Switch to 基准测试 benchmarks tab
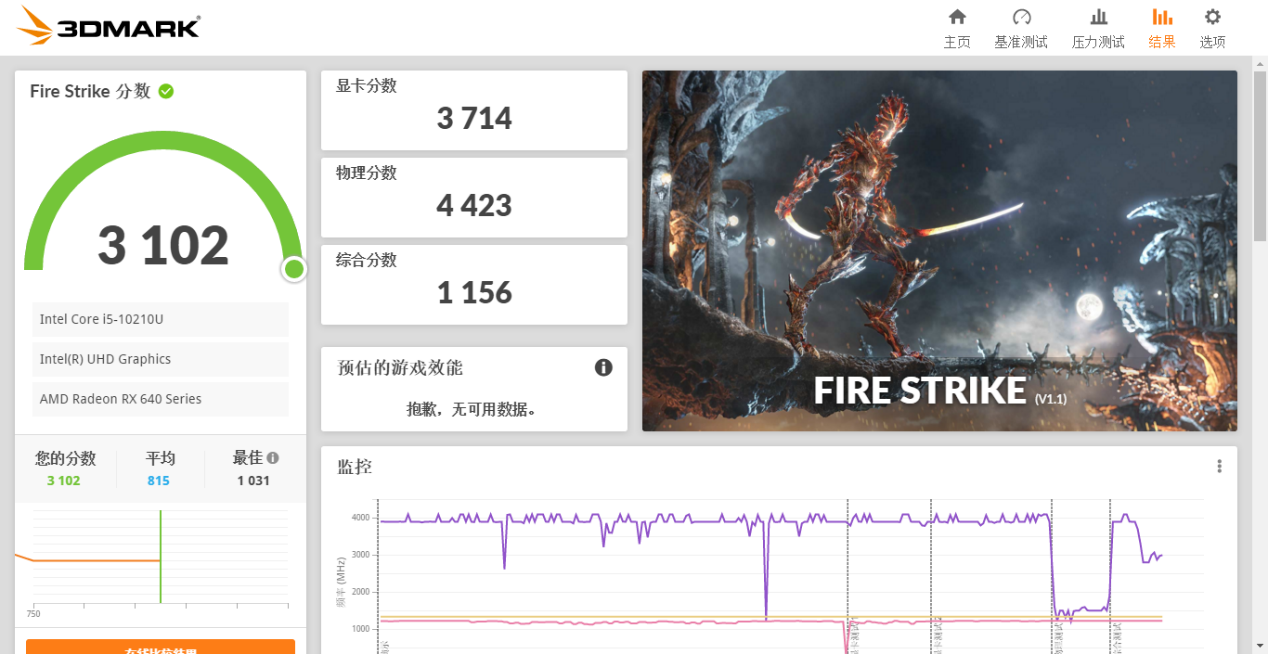This screenshot has width=1268, height=654. click(1021, 28)
